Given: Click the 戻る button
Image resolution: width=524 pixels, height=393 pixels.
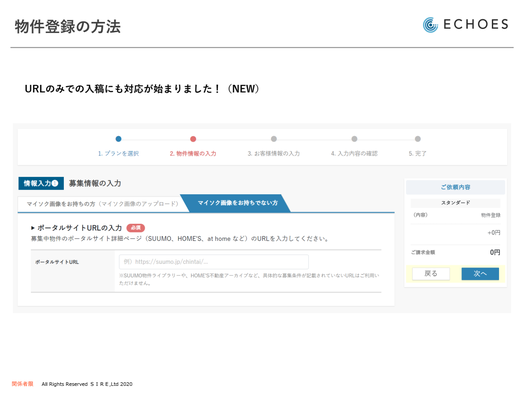Looking at the screenshot, I should (431, 274).
